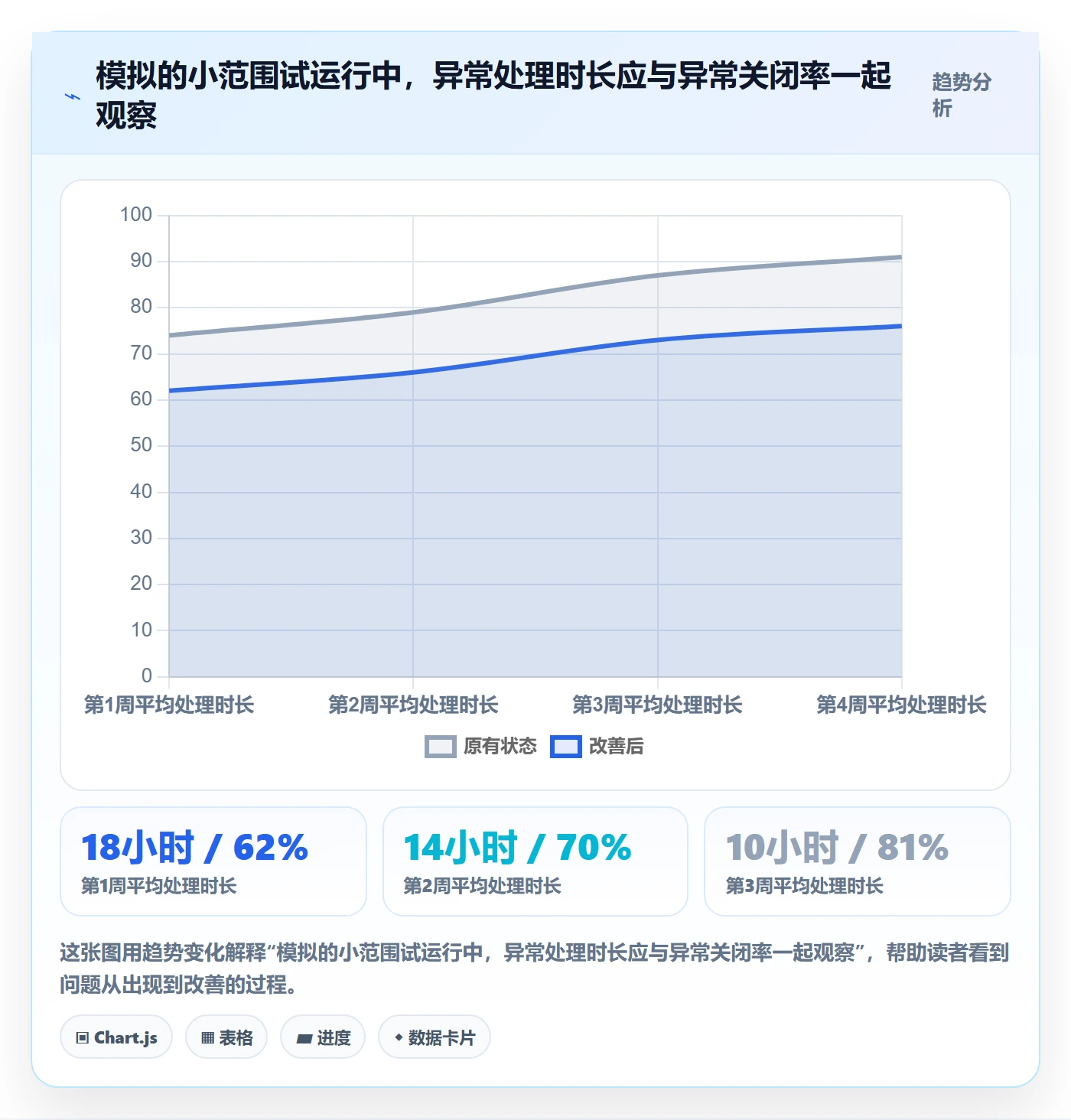Click the y-axis value 80
Image resolution: width=1071 pixels, height=1120 pixels.
pyautogui.click(x=142, y=307)
